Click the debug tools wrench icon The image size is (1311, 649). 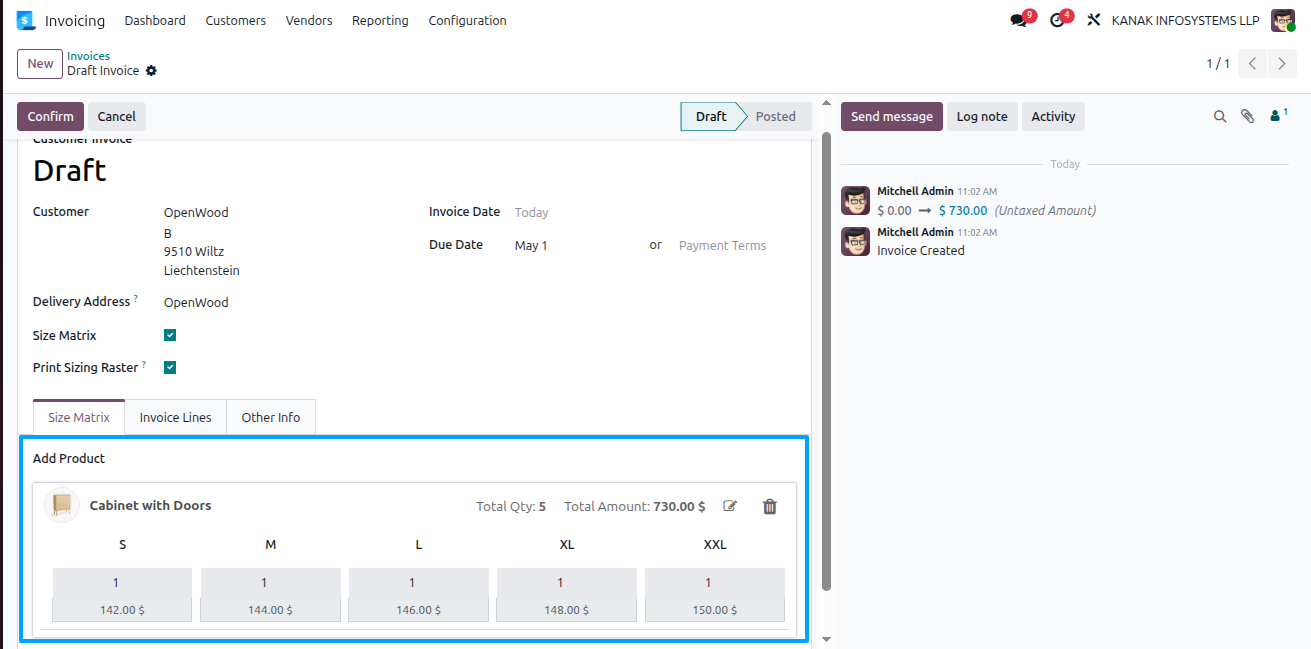click(x=1094, y=20)
